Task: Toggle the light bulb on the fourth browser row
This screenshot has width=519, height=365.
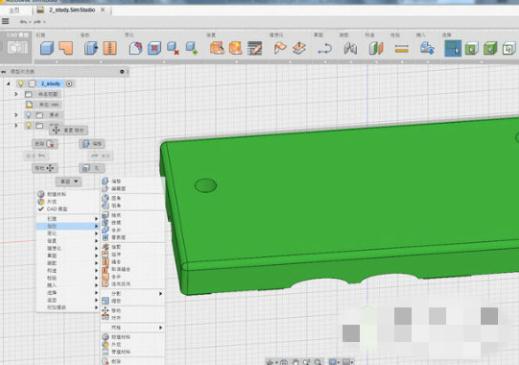Action: point(29,115)
